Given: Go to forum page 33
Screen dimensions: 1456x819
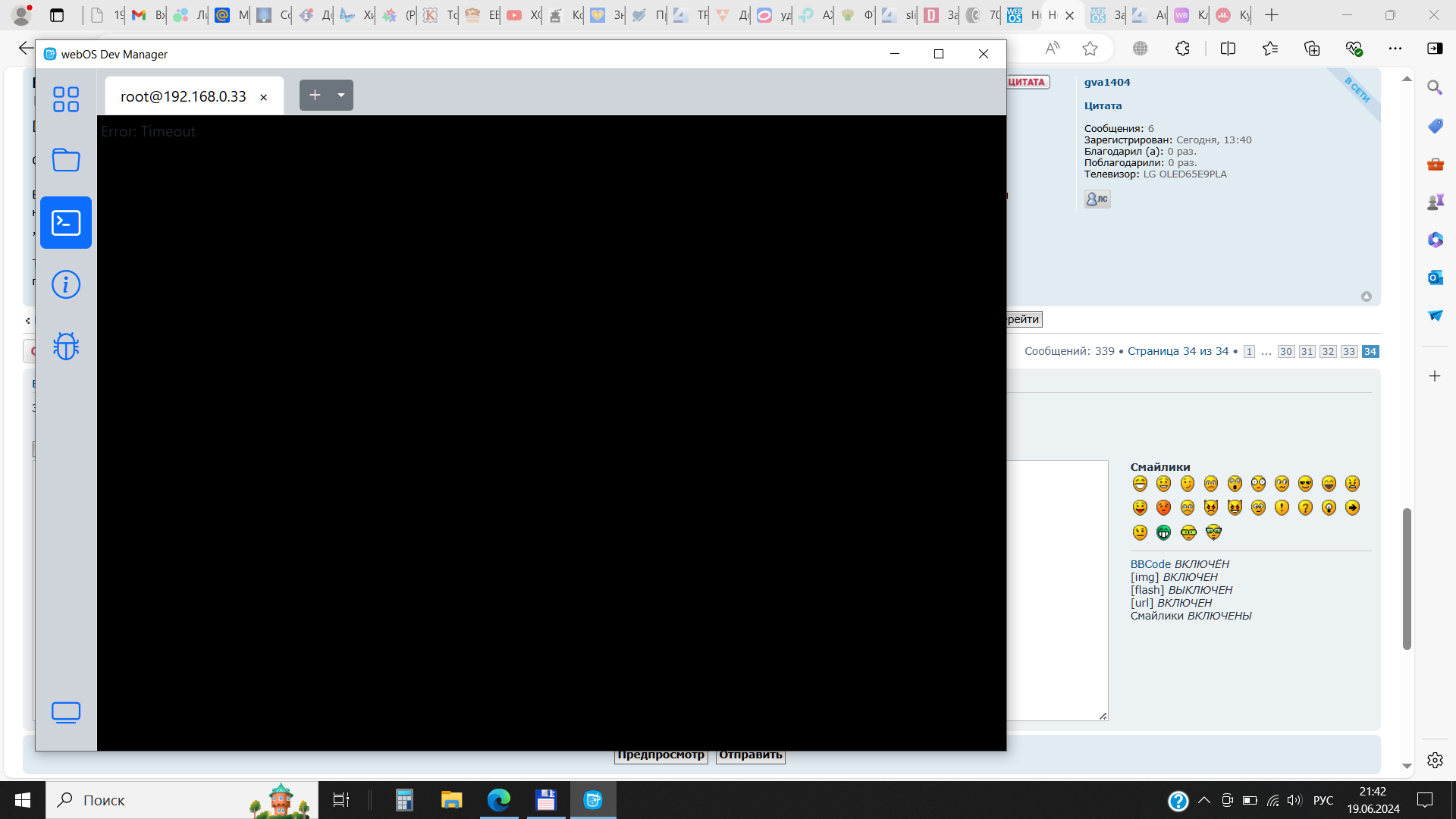Looking at the screenshot, I should pos(1348,351).
